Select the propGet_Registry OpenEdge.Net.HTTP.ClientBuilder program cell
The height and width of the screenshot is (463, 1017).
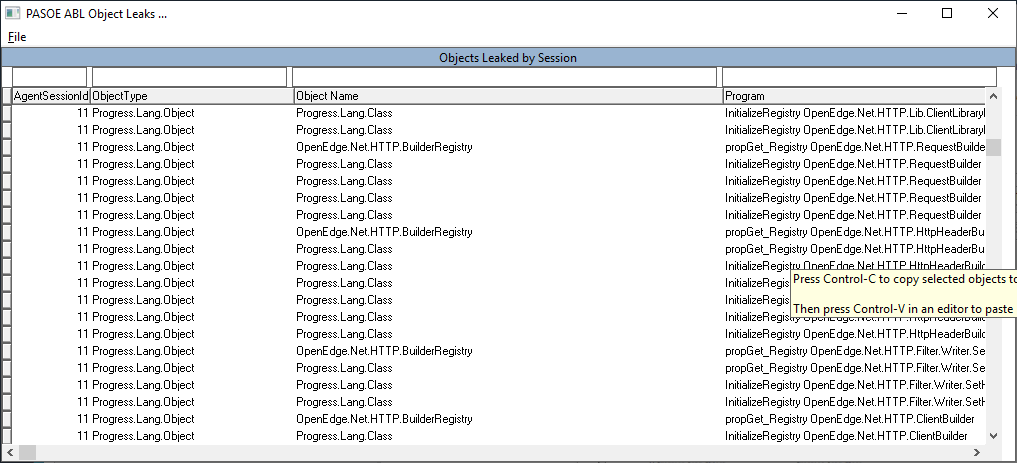[x=854, y=419]
